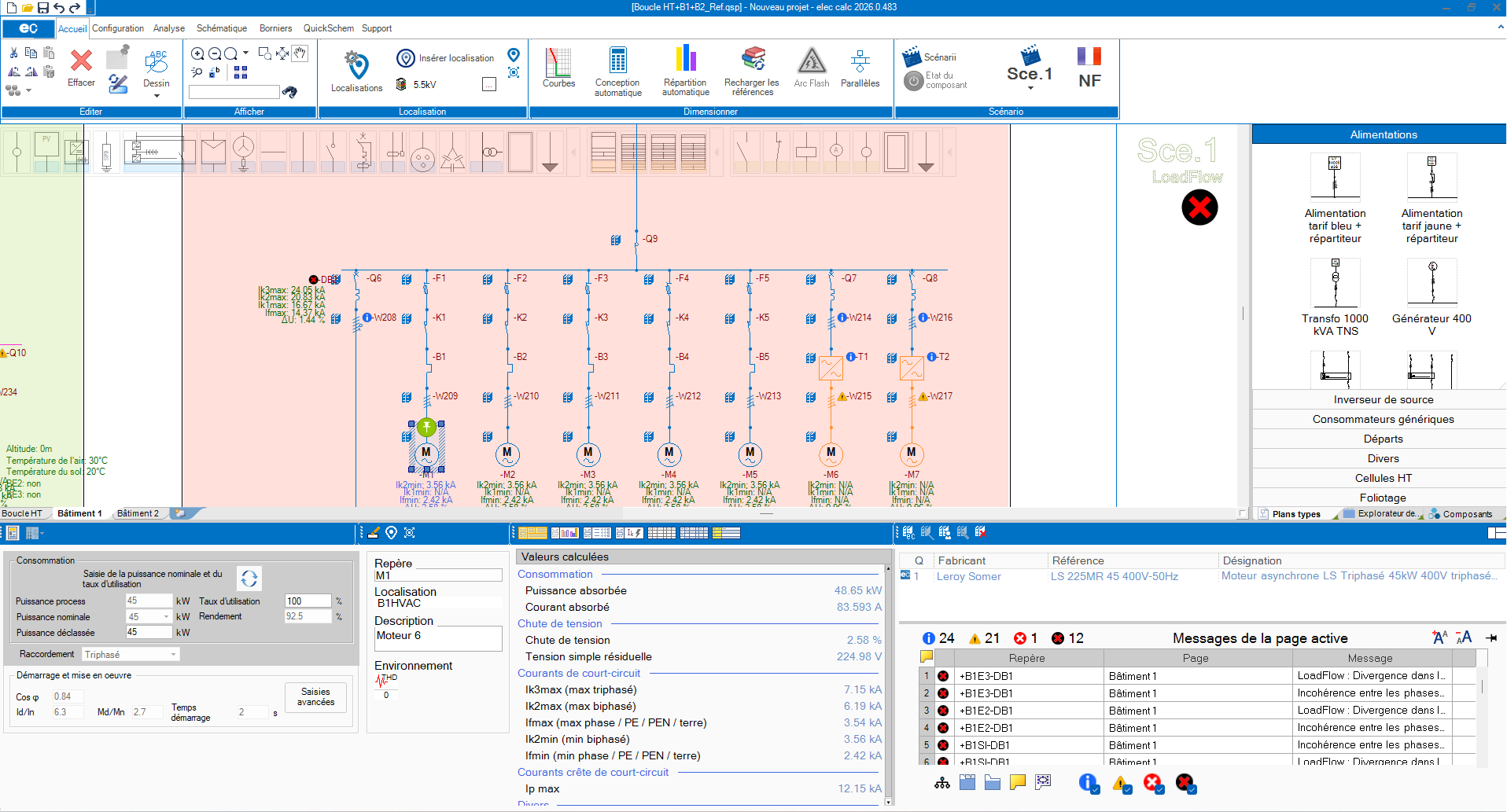The height and width of the screenshot is (812, 1507).
Task: Select motor M2 on the schematic
Action: click(x=507, y=454)
